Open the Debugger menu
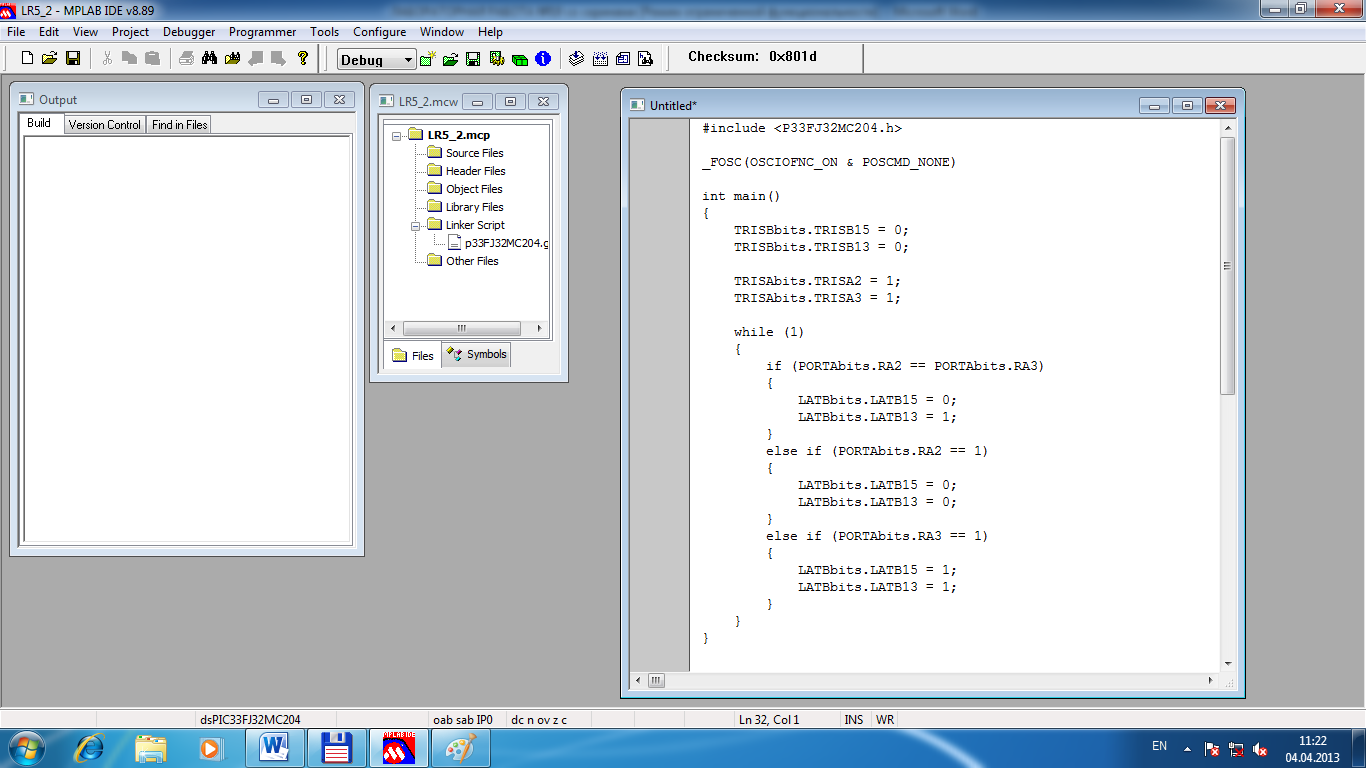Image resolution: width=1366 pixels, height=768 pixels. point(189,32)
